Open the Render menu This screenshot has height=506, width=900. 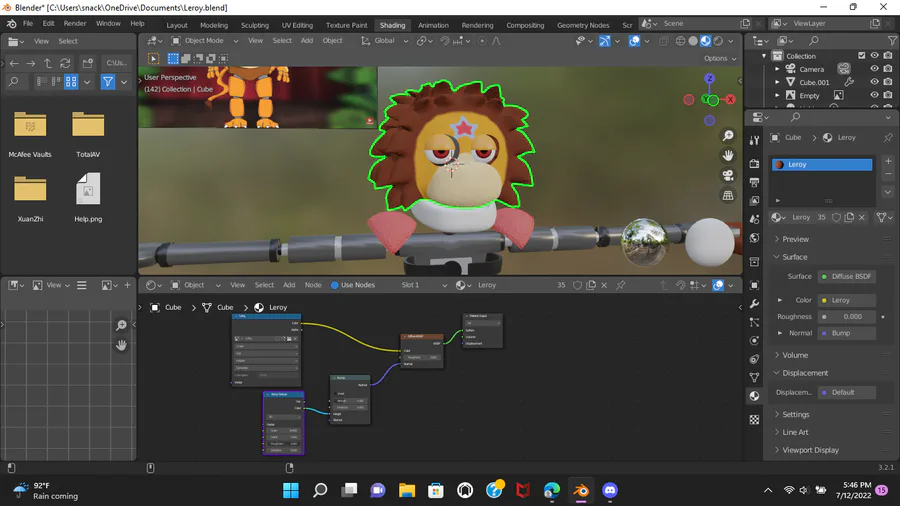tap(75, 24)
